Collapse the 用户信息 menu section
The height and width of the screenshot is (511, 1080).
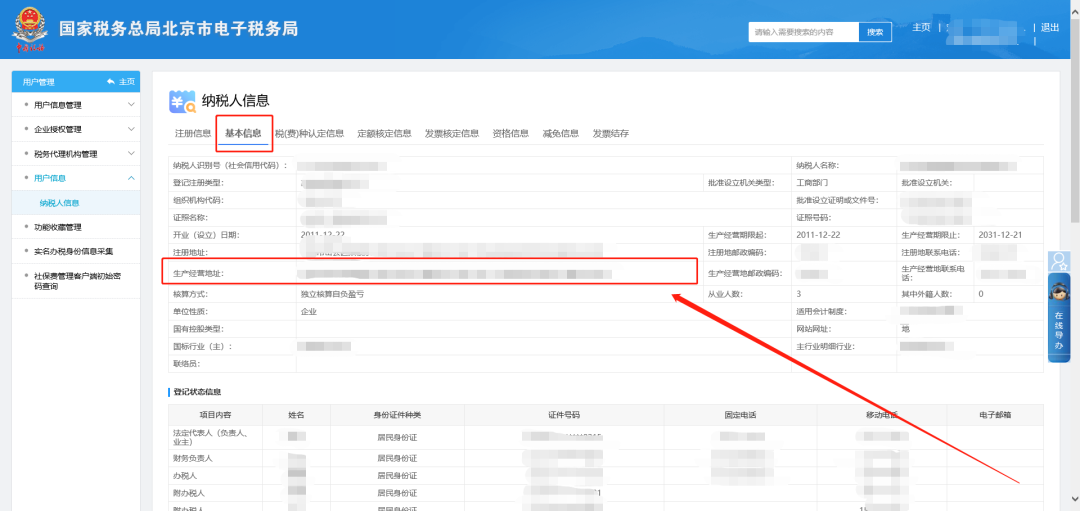(x=131, y=178)
